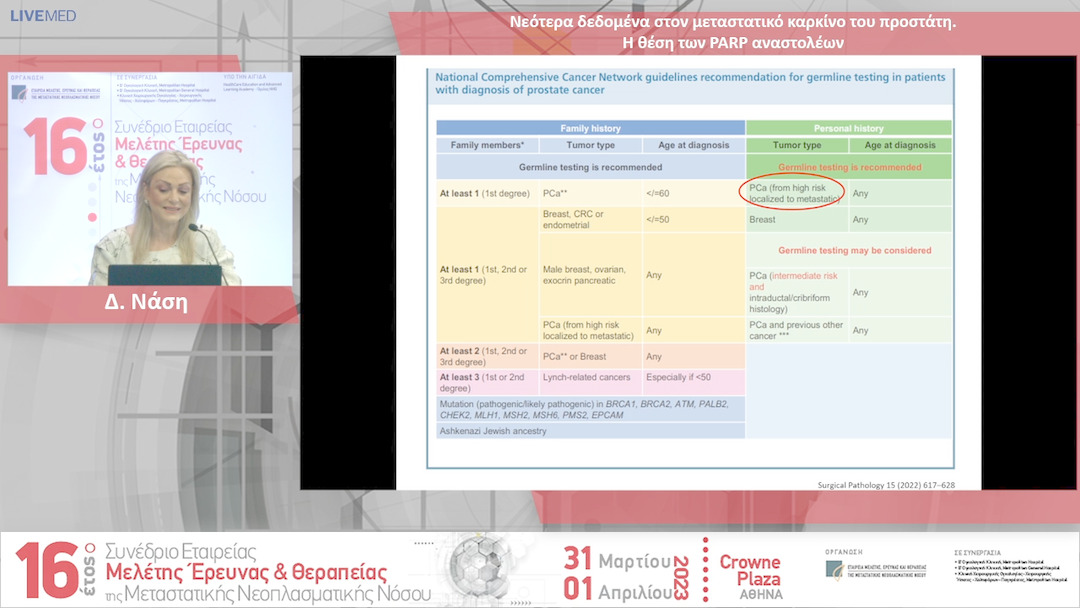Click the Family members* column header
The image size is (1080, 608).
click(487, 145)
